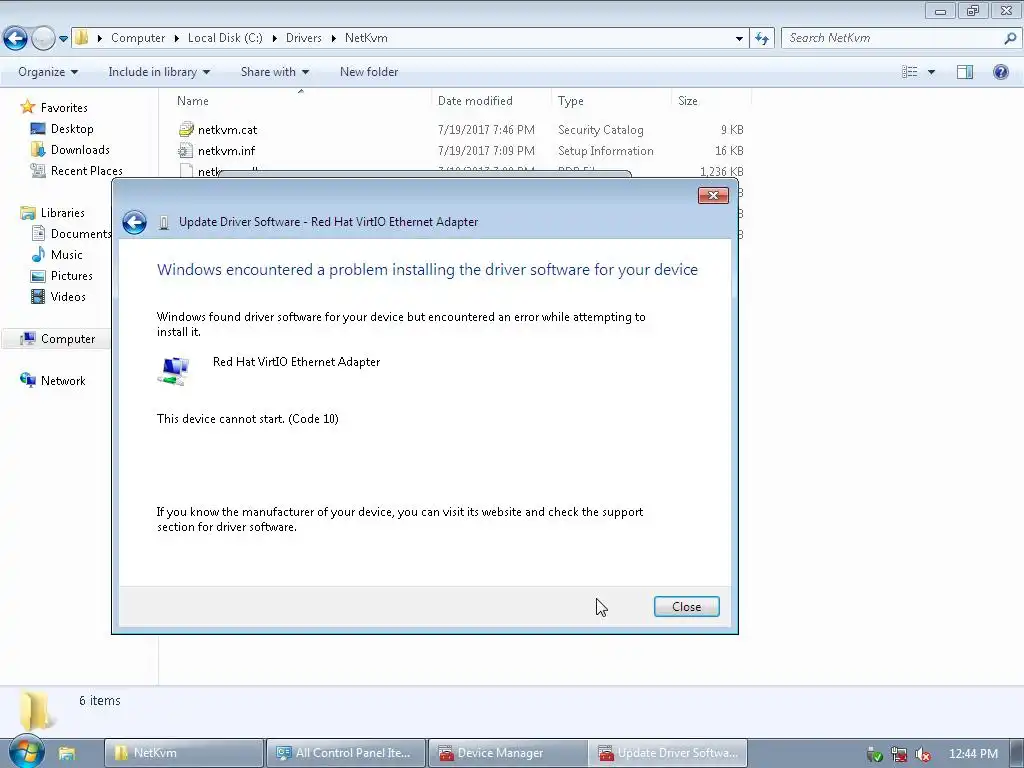This screenshot has height=768, width=1024.
Task: Select Drivers in the address breadcrumb
Action: point(304,38)
